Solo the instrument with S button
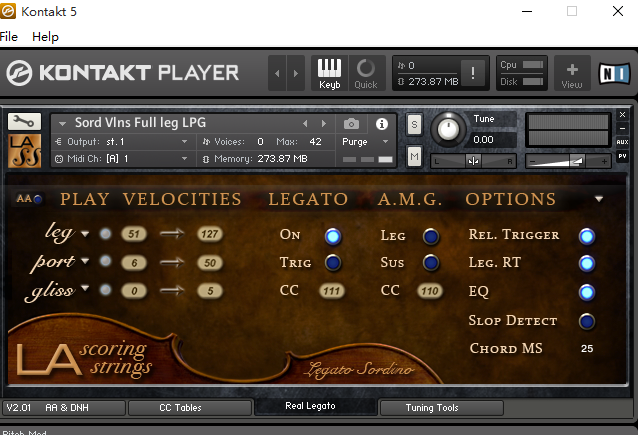This screenshot has width=638, height=435. 414,124
